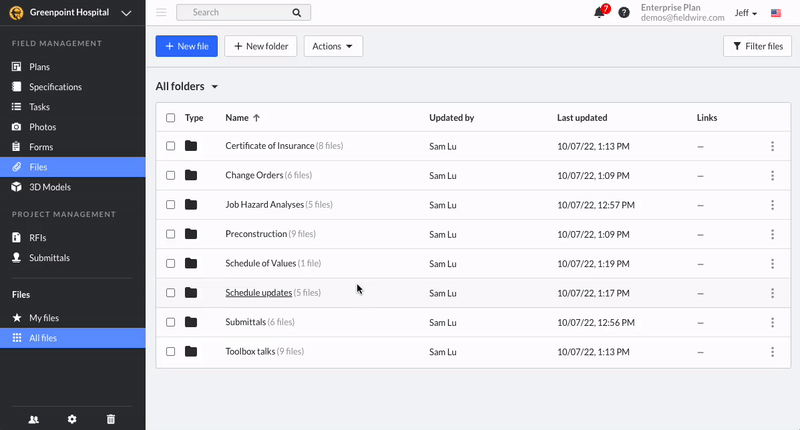The height and width of the screenshot is (430, 800).
Task: Open the All folders dropdown
Action: pos(187,87)
